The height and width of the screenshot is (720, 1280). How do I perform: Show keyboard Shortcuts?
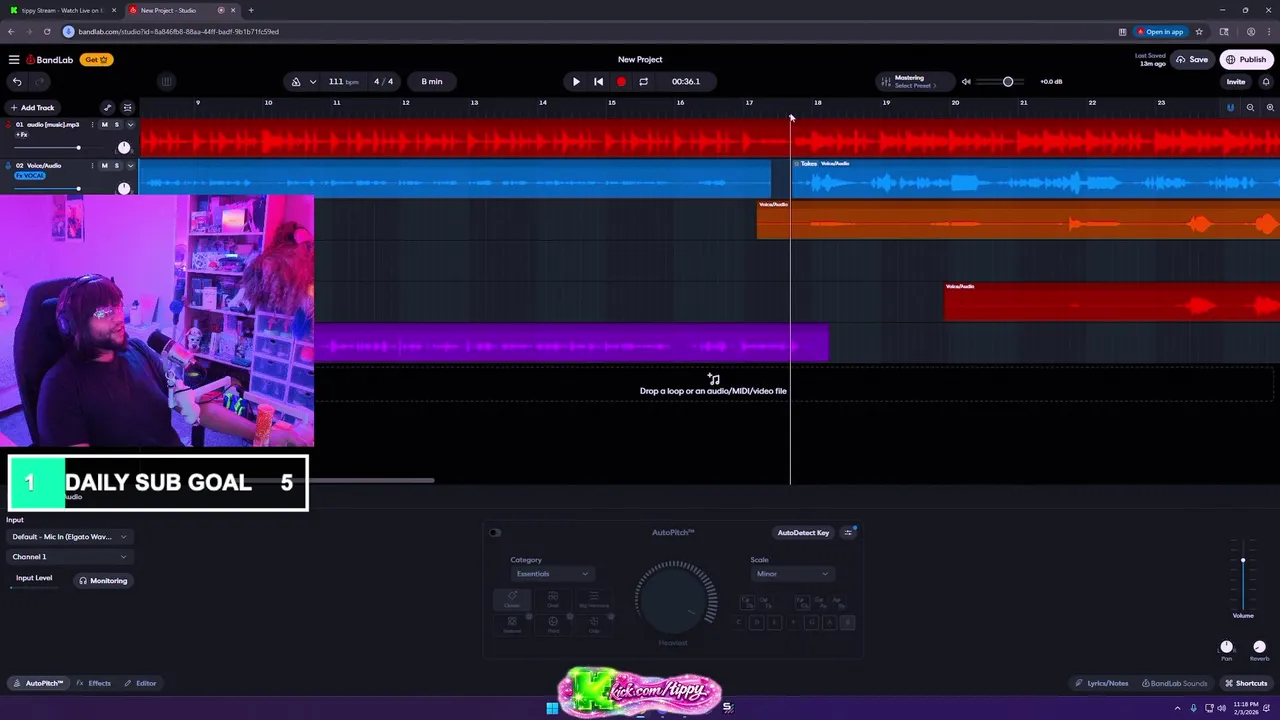[1246, 683]
